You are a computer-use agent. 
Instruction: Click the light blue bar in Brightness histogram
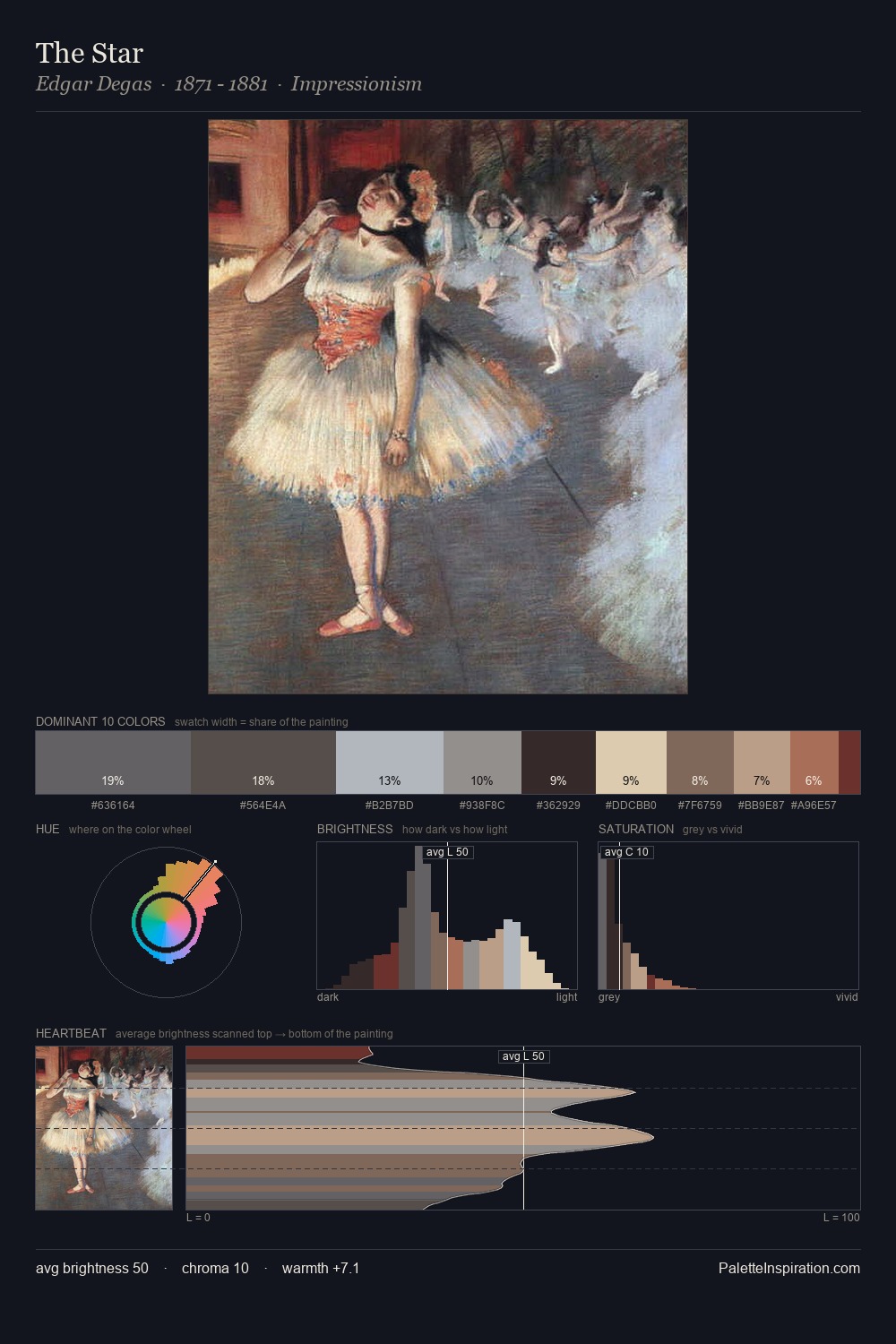[x=512, y=954]
